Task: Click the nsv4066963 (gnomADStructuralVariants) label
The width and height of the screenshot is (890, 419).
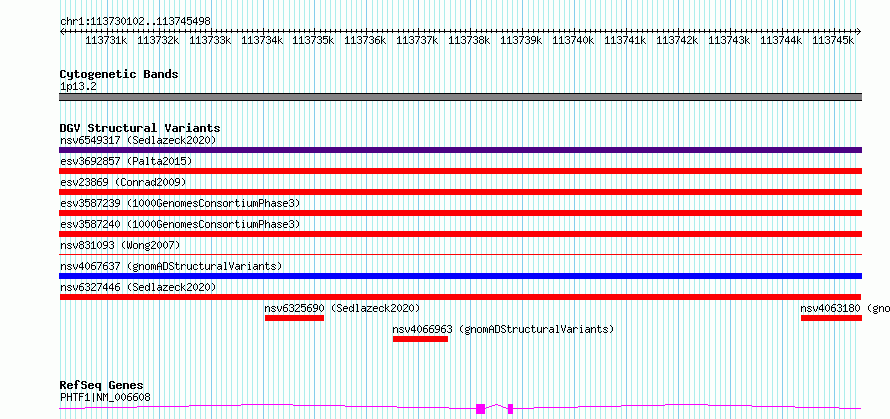Action: point(503,329)
